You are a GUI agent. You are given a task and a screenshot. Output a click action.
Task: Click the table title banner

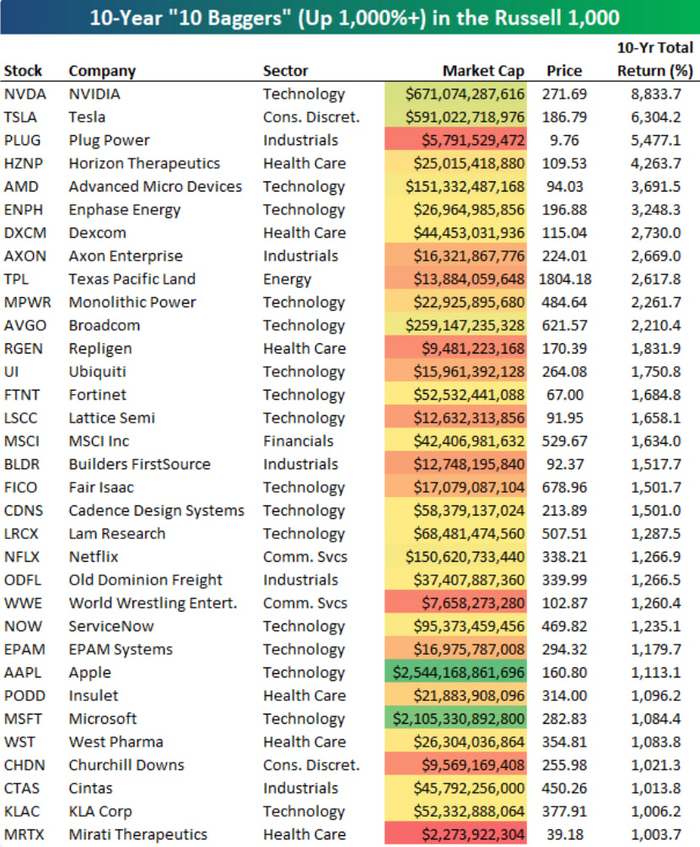coord(350,17)
